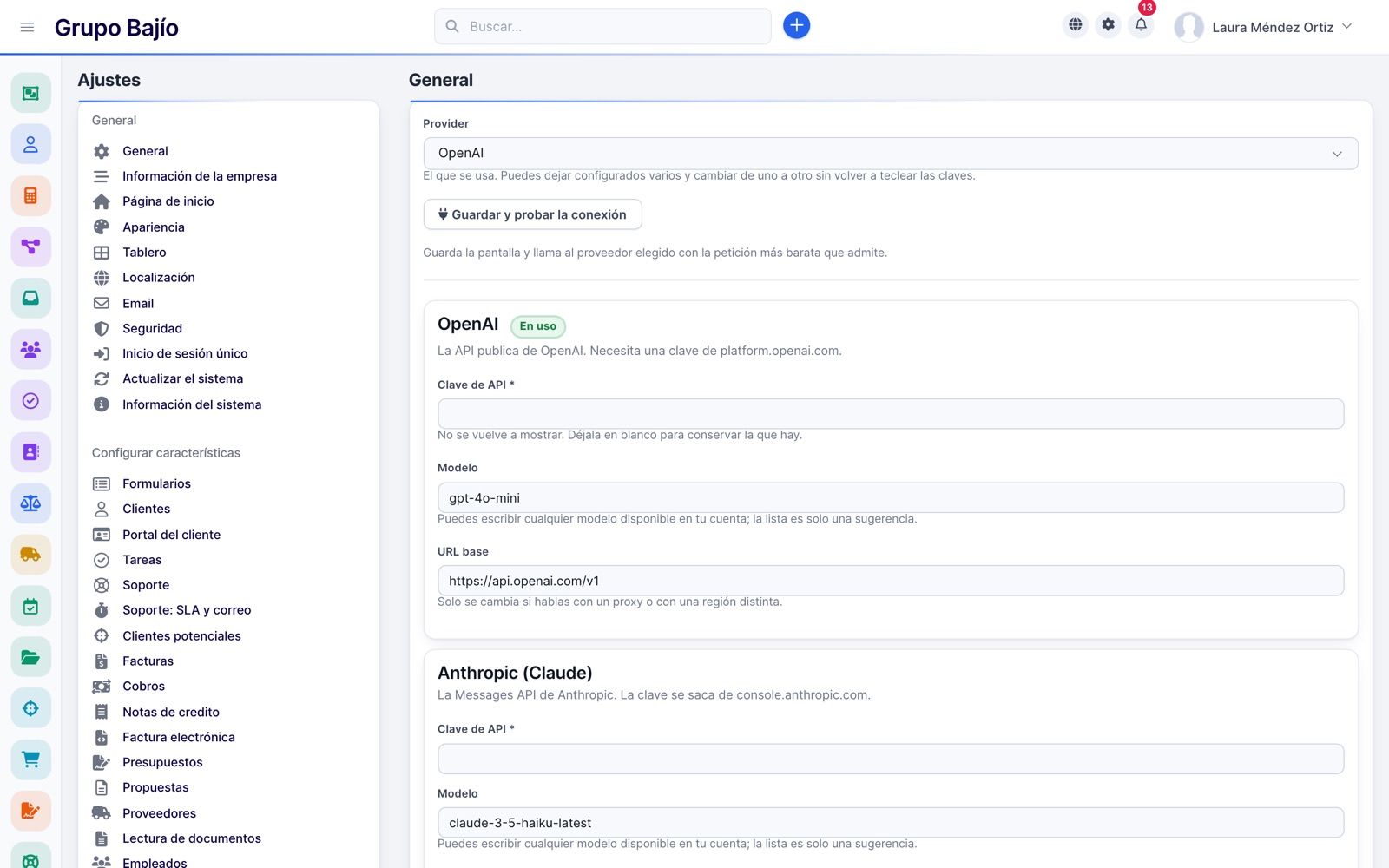Open Inicio de sesión único settings
This screenshot has height=868, width=1389.
(185, 353)
